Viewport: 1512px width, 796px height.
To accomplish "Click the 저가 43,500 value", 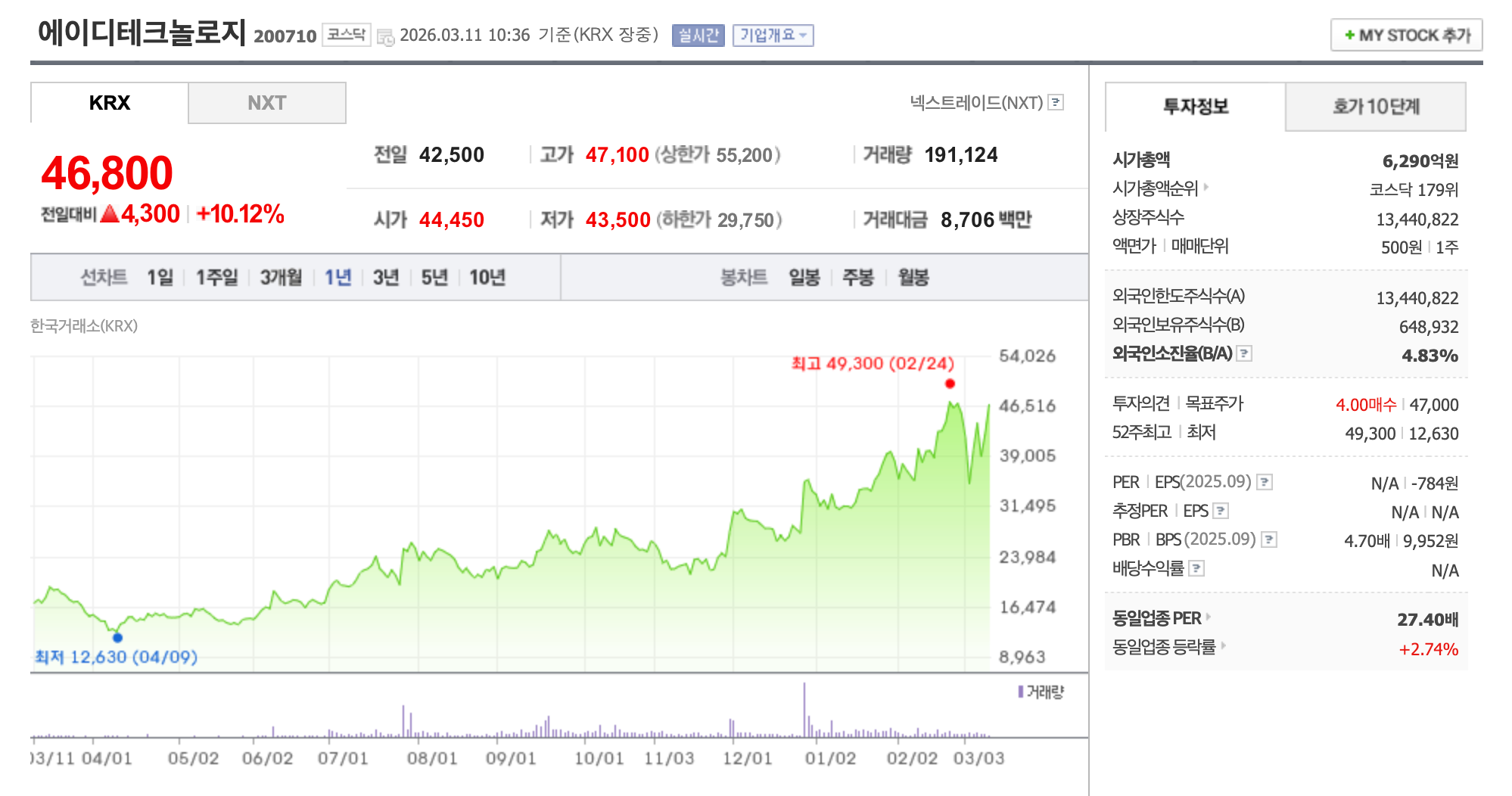I will (x=618, y=220).
